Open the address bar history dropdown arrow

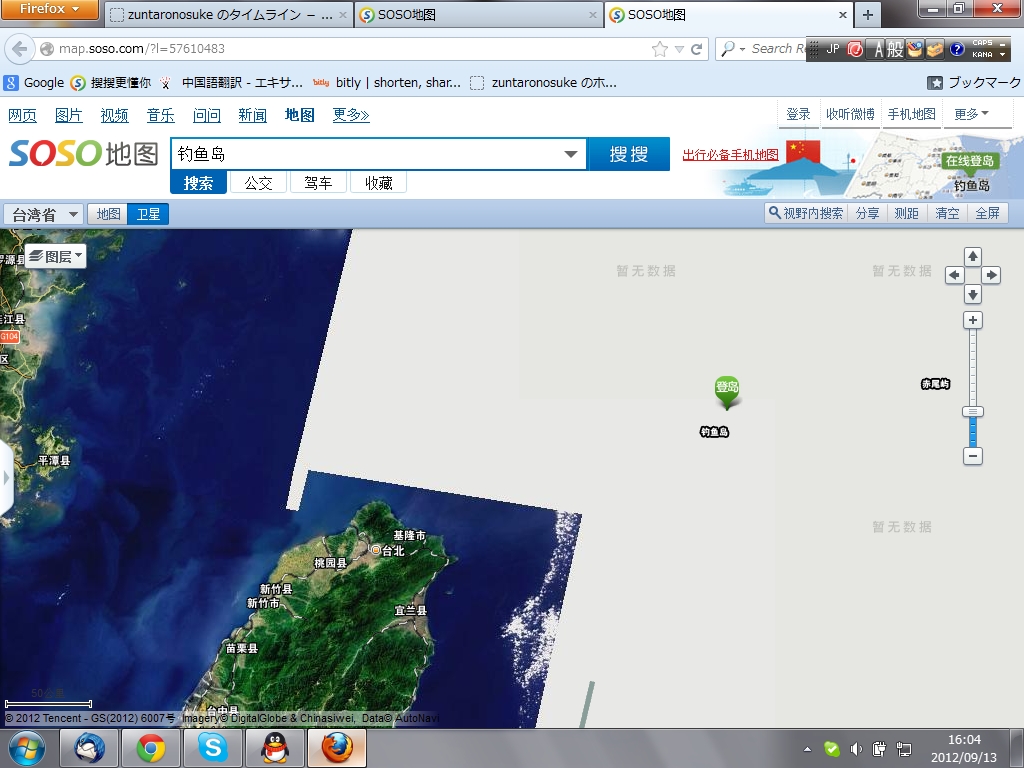679,49
